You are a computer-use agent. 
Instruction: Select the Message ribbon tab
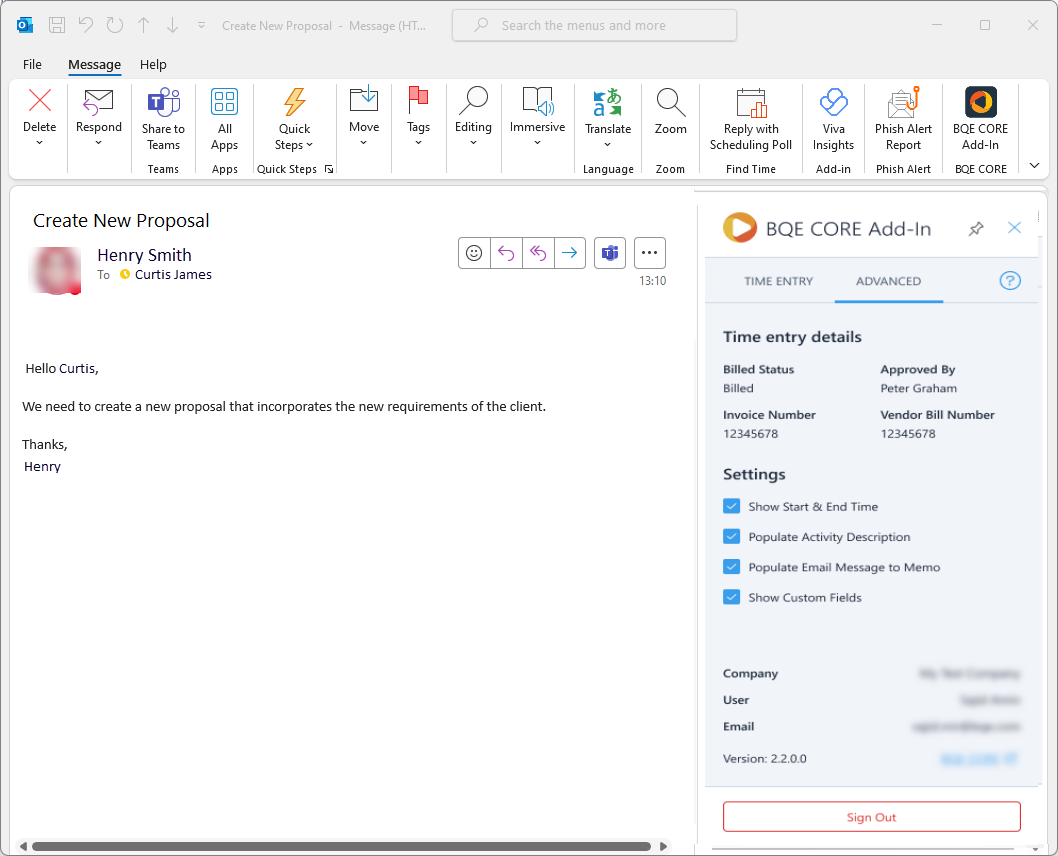[x=94, y=65]
